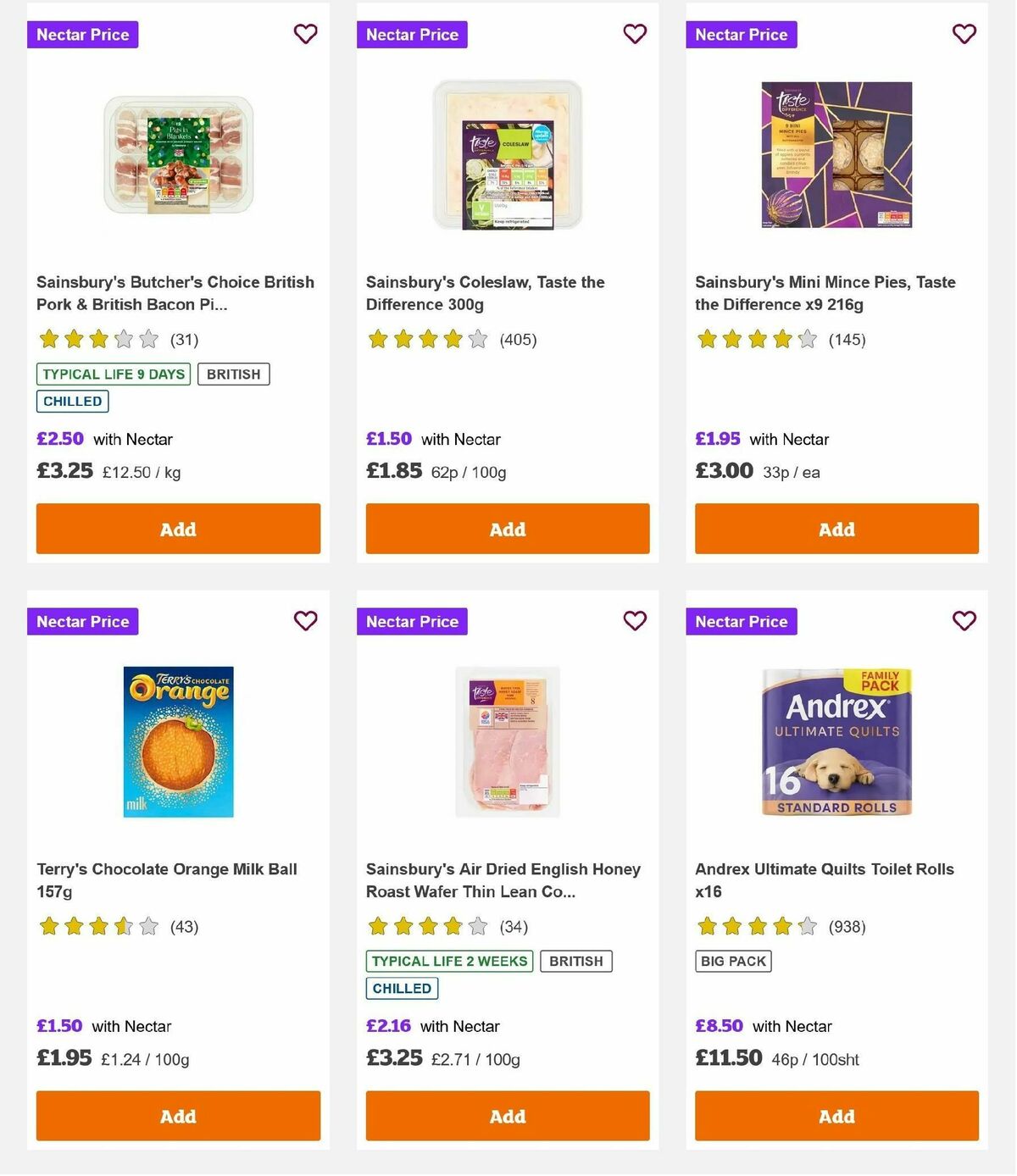Add the Honey Roast Wafer Thin ham to basket
The image size is (1017, 1176).
507,1116
